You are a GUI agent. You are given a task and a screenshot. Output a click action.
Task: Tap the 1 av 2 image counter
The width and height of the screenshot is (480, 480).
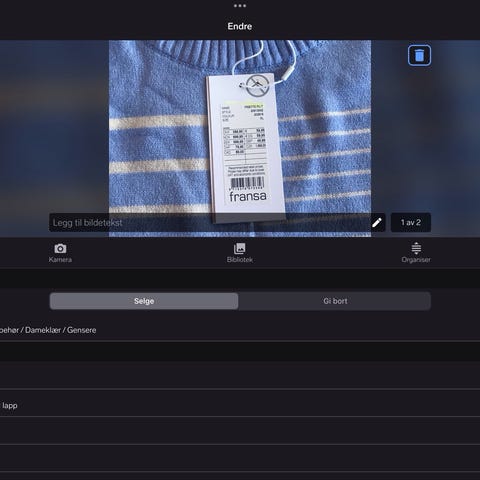pyautogui.click(x=411, y=223)
